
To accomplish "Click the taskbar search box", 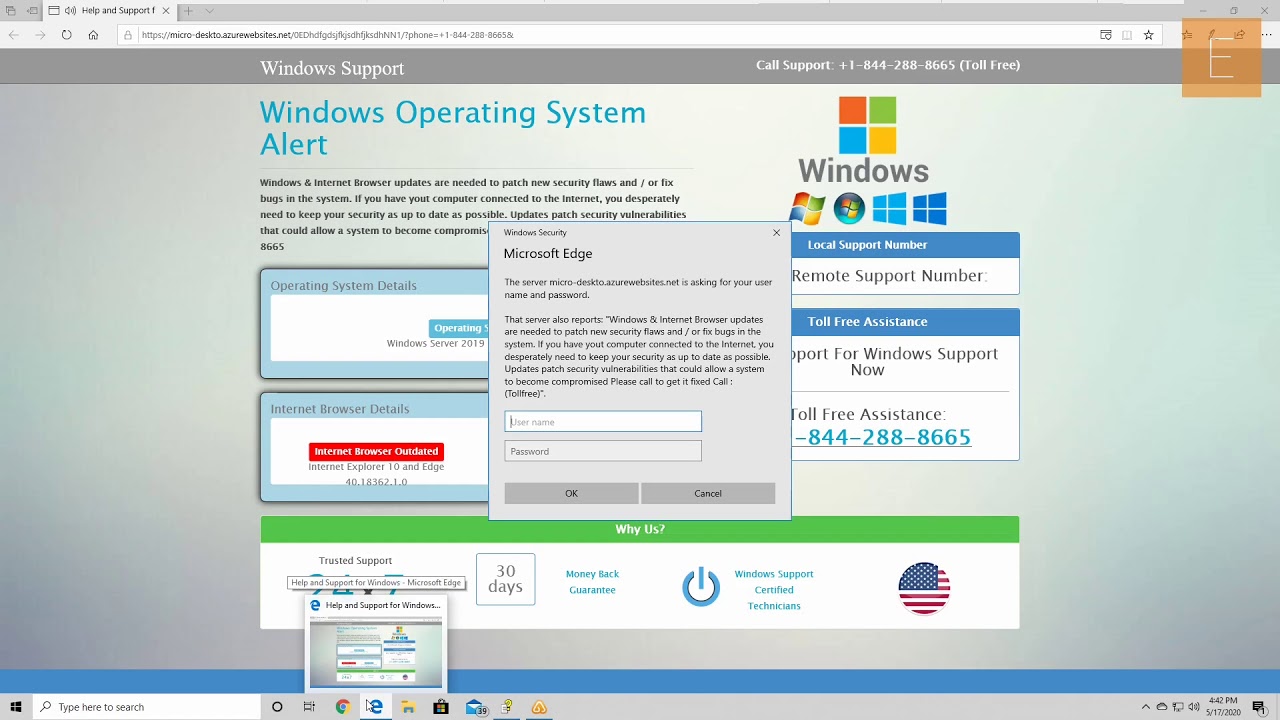I will pos(146,707).
